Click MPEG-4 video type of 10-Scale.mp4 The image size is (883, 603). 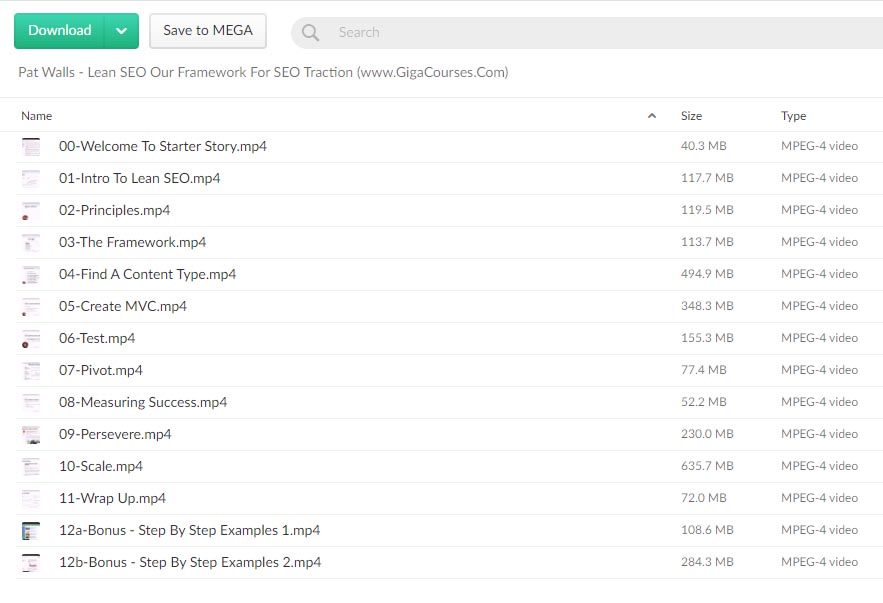pos(819,467)
